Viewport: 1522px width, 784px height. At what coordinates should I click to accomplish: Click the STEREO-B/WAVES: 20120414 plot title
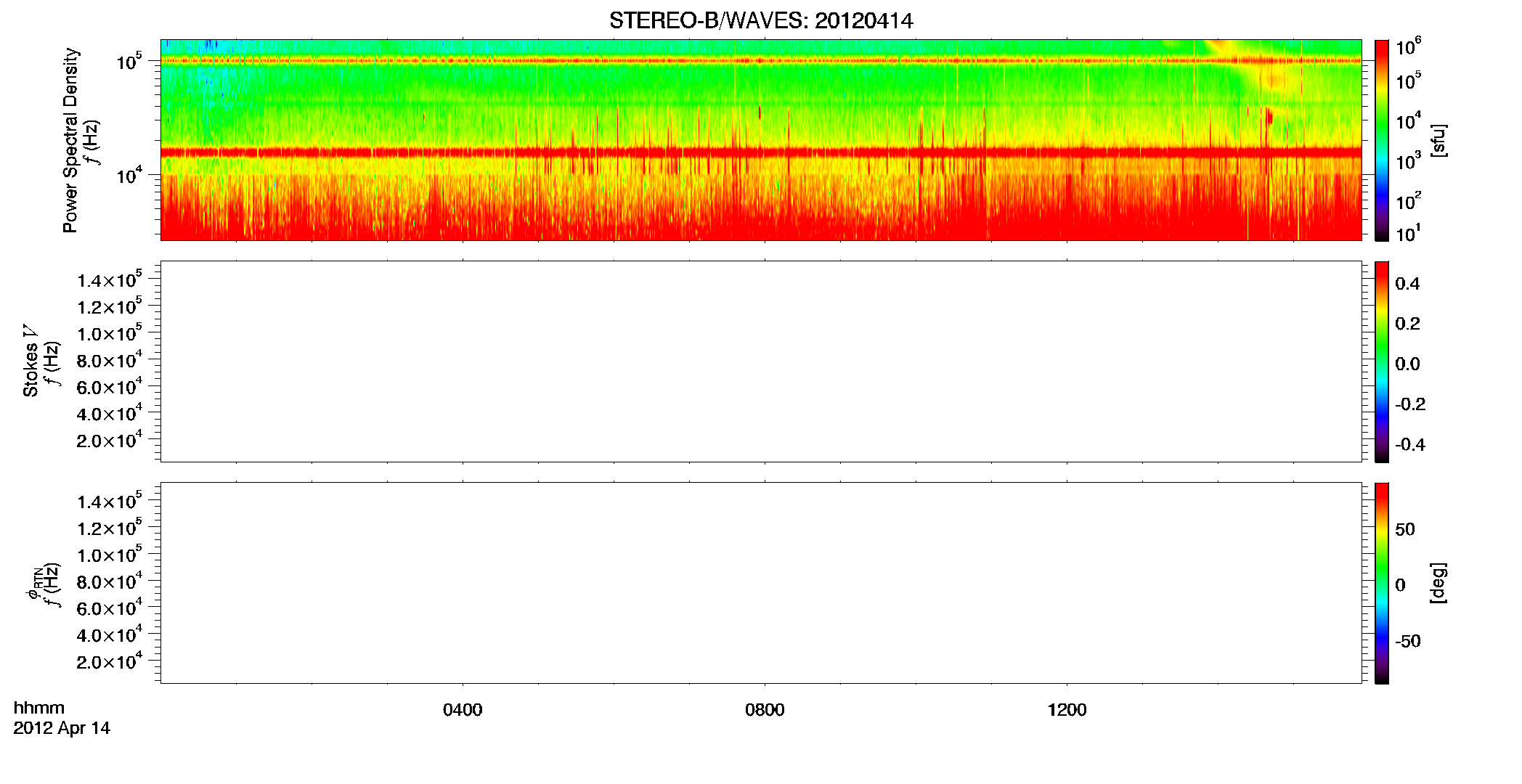[x=761, y=20]
